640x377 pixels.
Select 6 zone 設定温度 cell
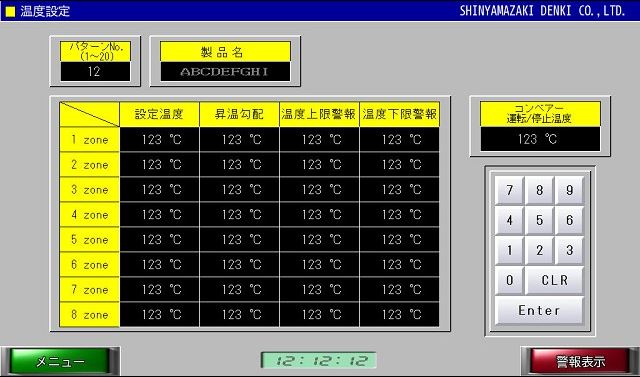coord(160,264)
